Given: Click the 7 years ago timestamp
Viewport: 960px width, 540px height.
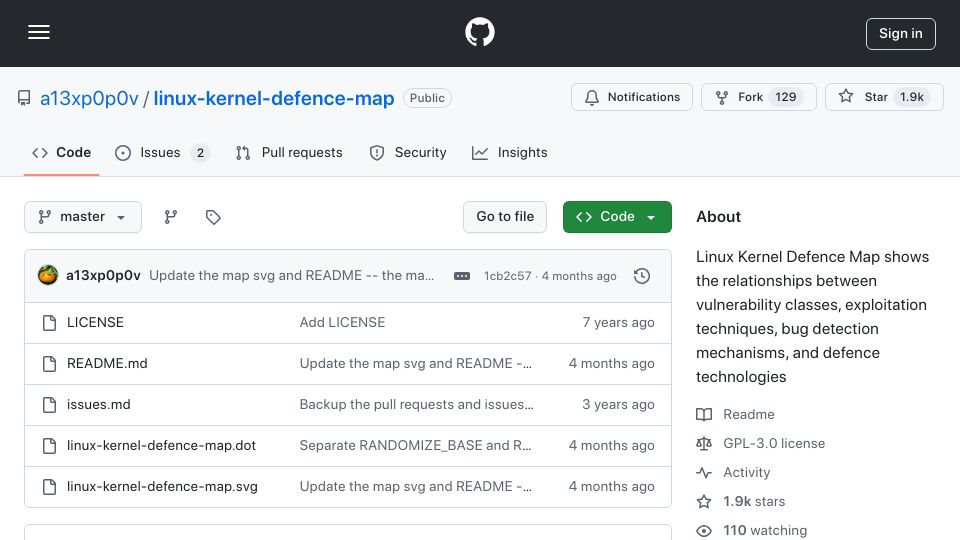Looking at the screenshot, I should pyautogui.click(x=618, y=323).
